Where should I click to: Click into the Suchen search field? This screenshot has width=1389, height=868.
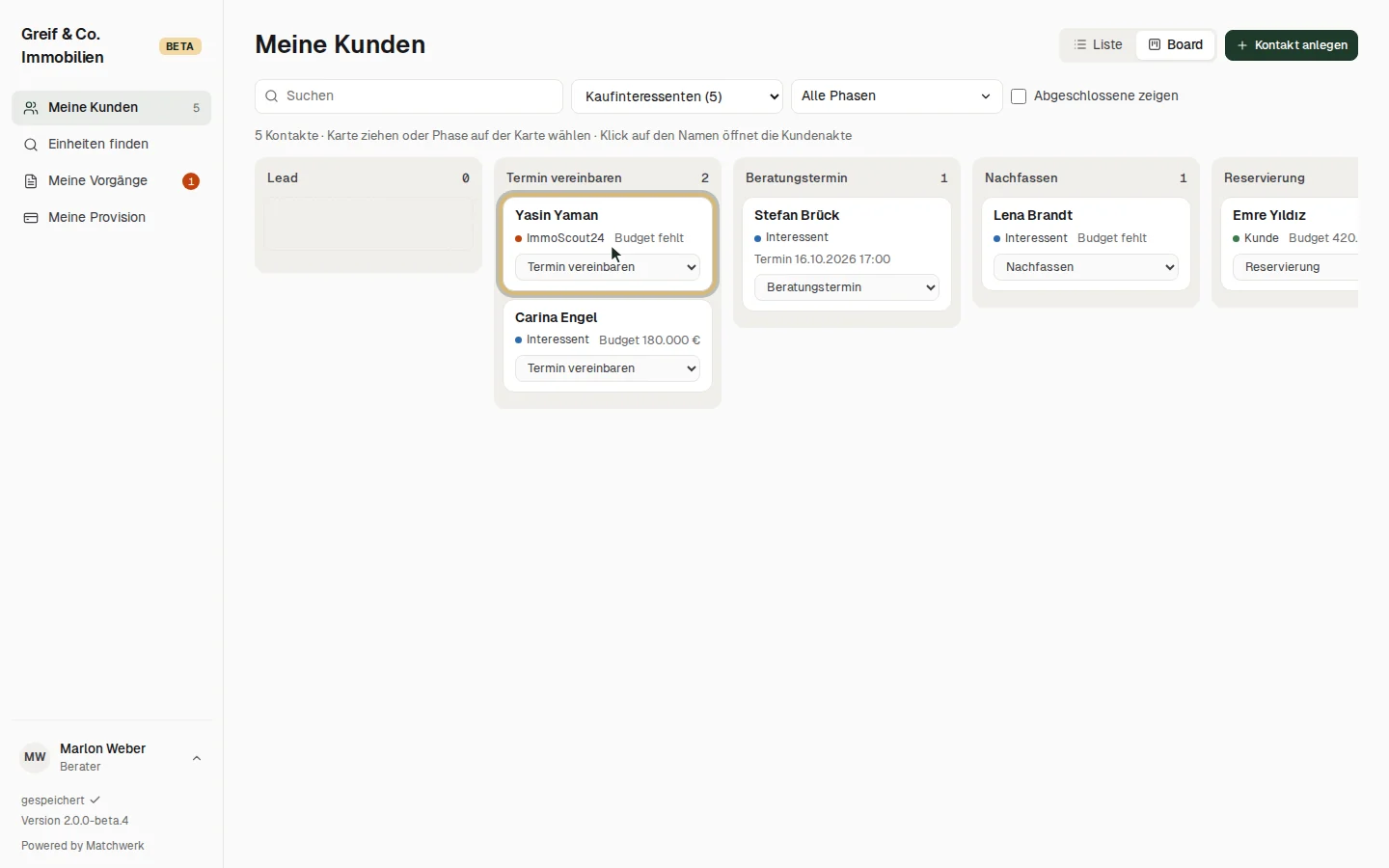click(409, 96)
